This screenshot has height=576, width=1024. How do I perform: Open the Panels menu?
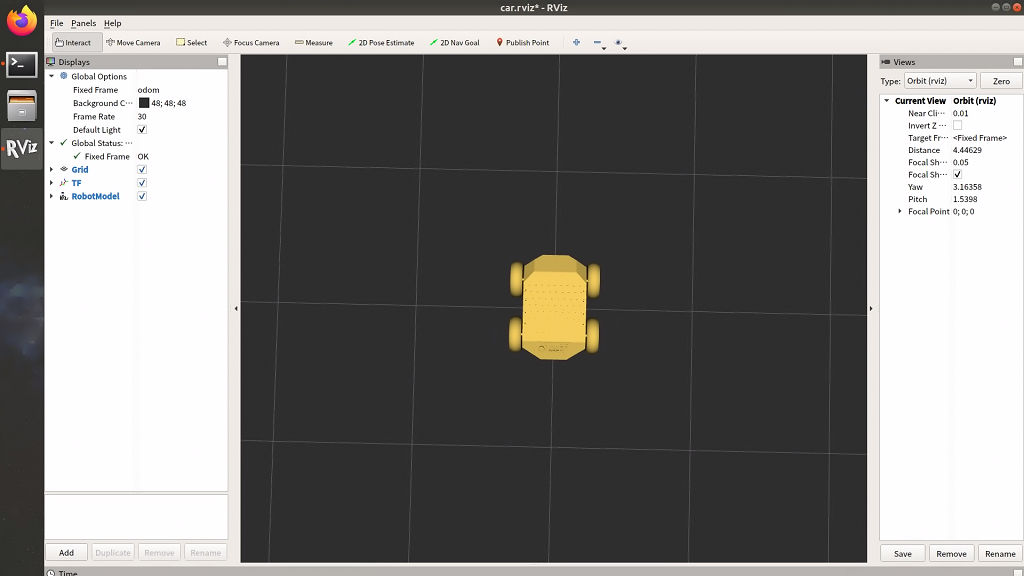coord(83,23)
